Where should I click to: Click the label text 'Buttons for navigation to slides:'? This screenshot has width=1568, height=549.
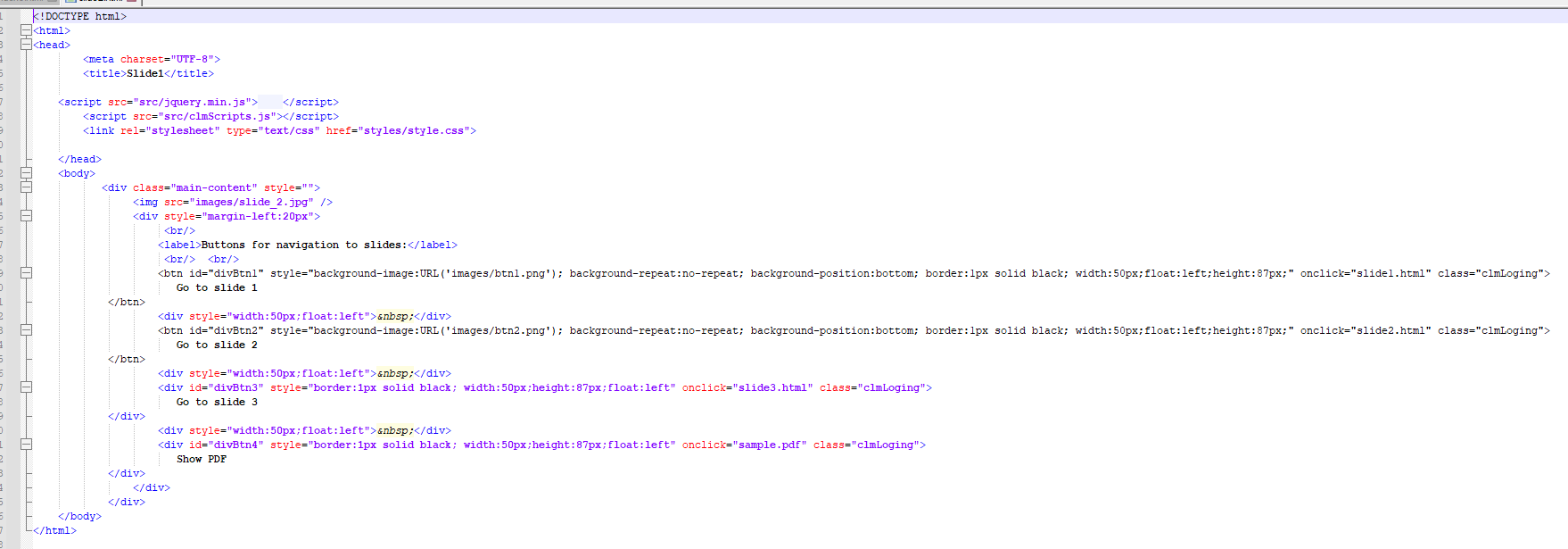[x=303, y=245]
